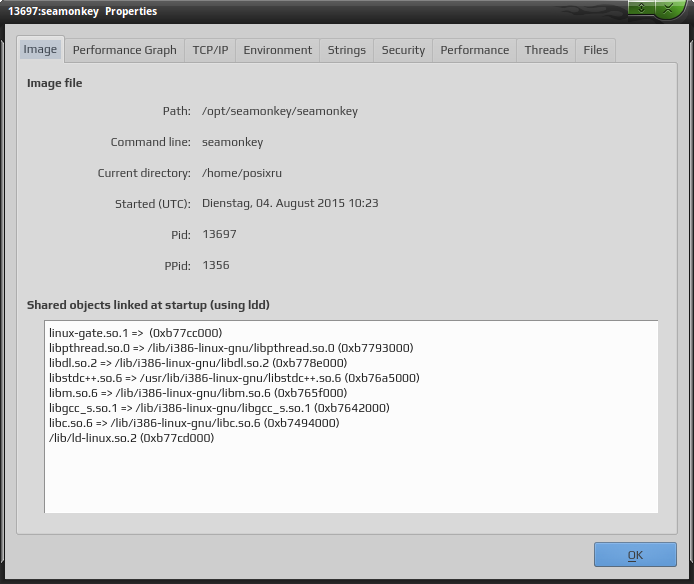Click the current directory /home/posixru
The image size is (694, 584).
(x=242, y=173)
